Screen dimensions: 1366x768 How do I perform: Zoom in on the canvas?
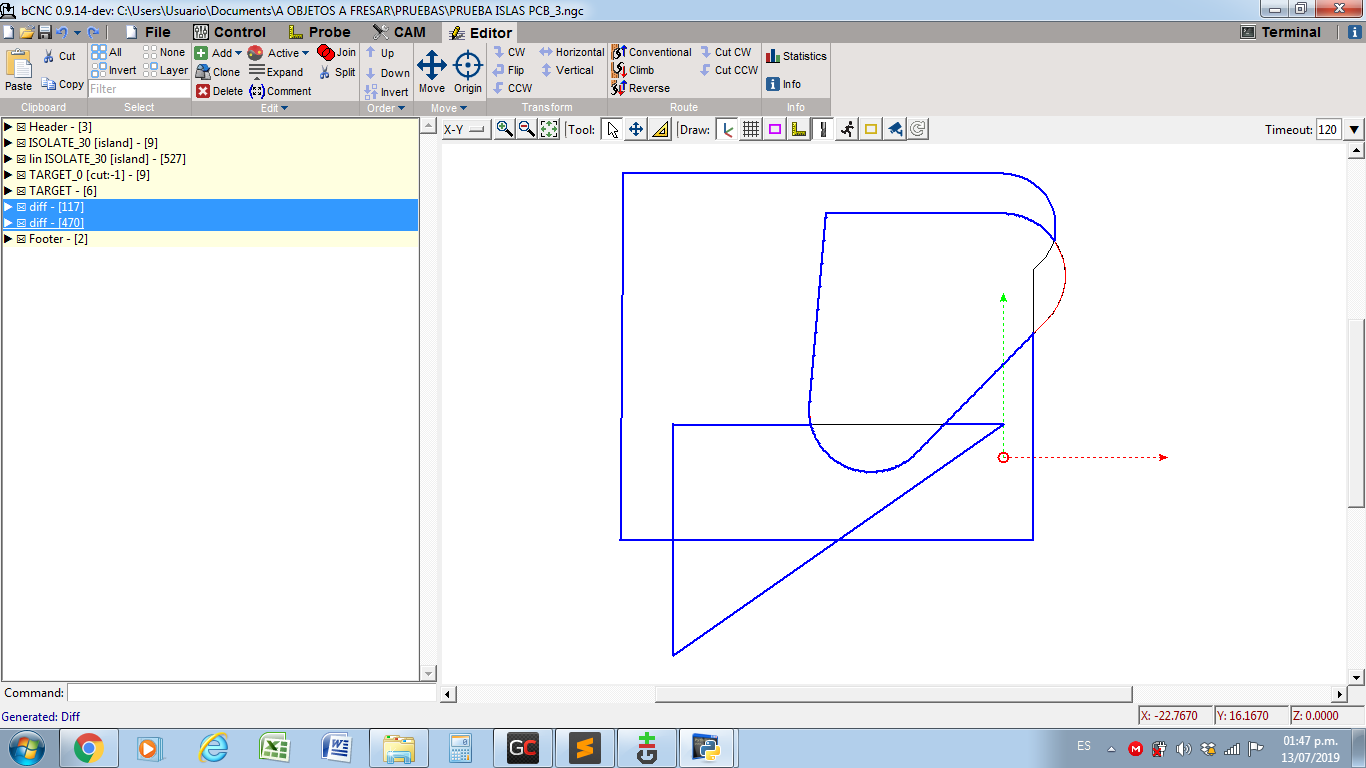tap(504, 129)
